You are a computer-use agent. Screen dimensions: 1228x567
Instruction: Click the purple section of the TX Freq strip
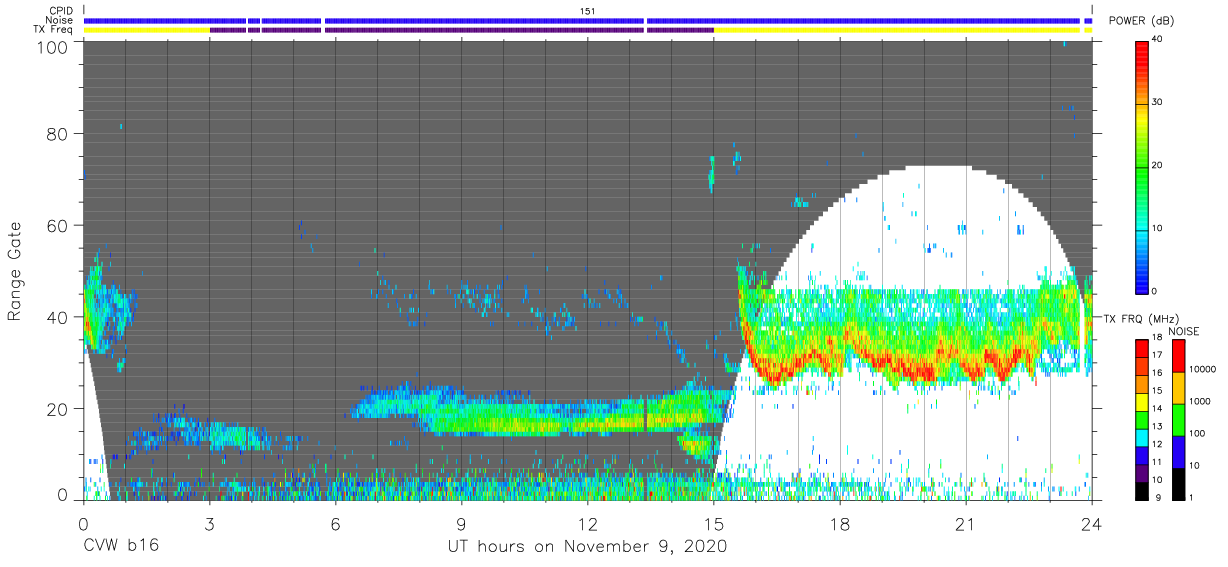461,30
